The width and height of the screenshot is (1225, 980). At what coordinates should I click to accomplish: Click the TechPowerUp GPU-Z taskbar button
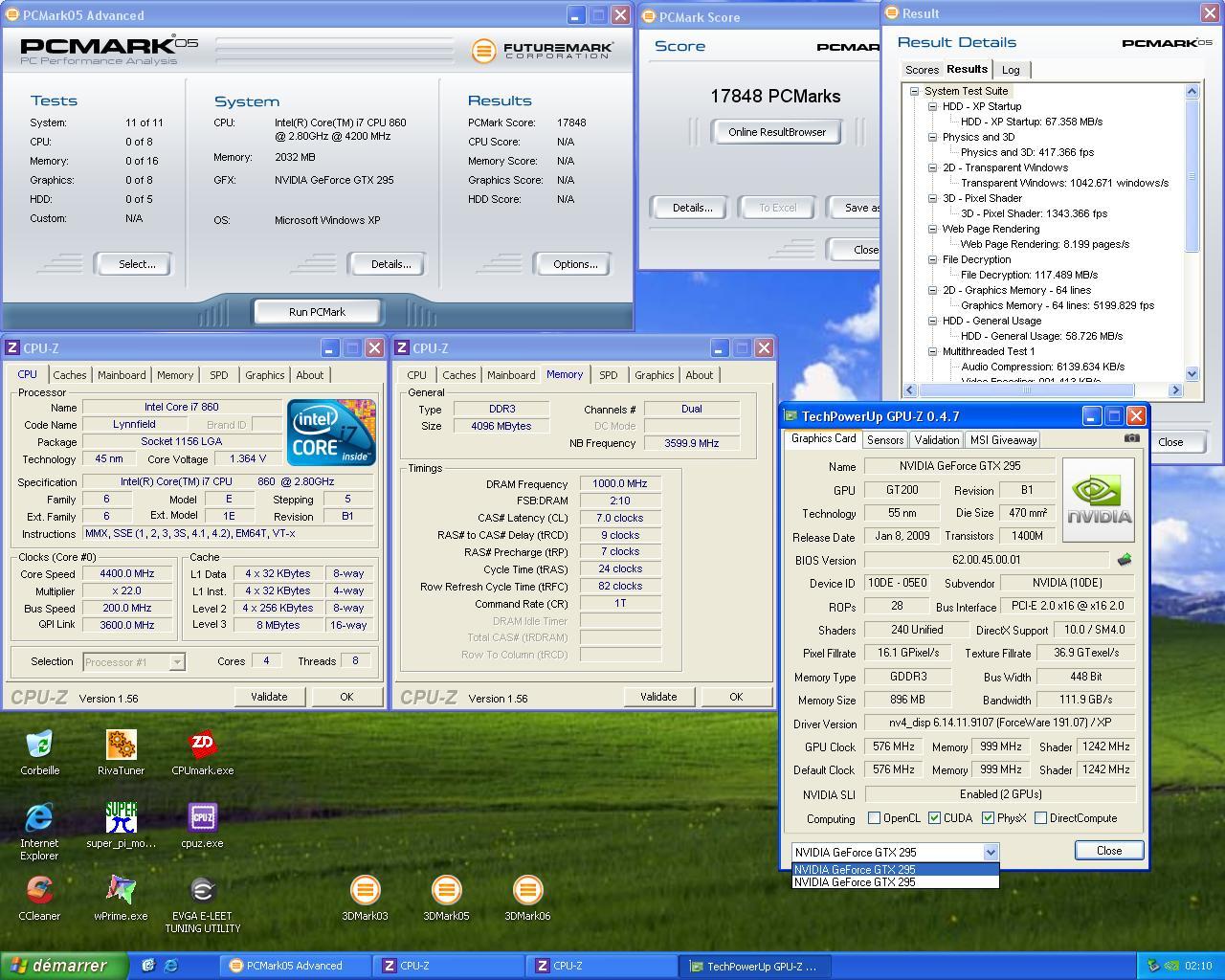coord(757,966)
